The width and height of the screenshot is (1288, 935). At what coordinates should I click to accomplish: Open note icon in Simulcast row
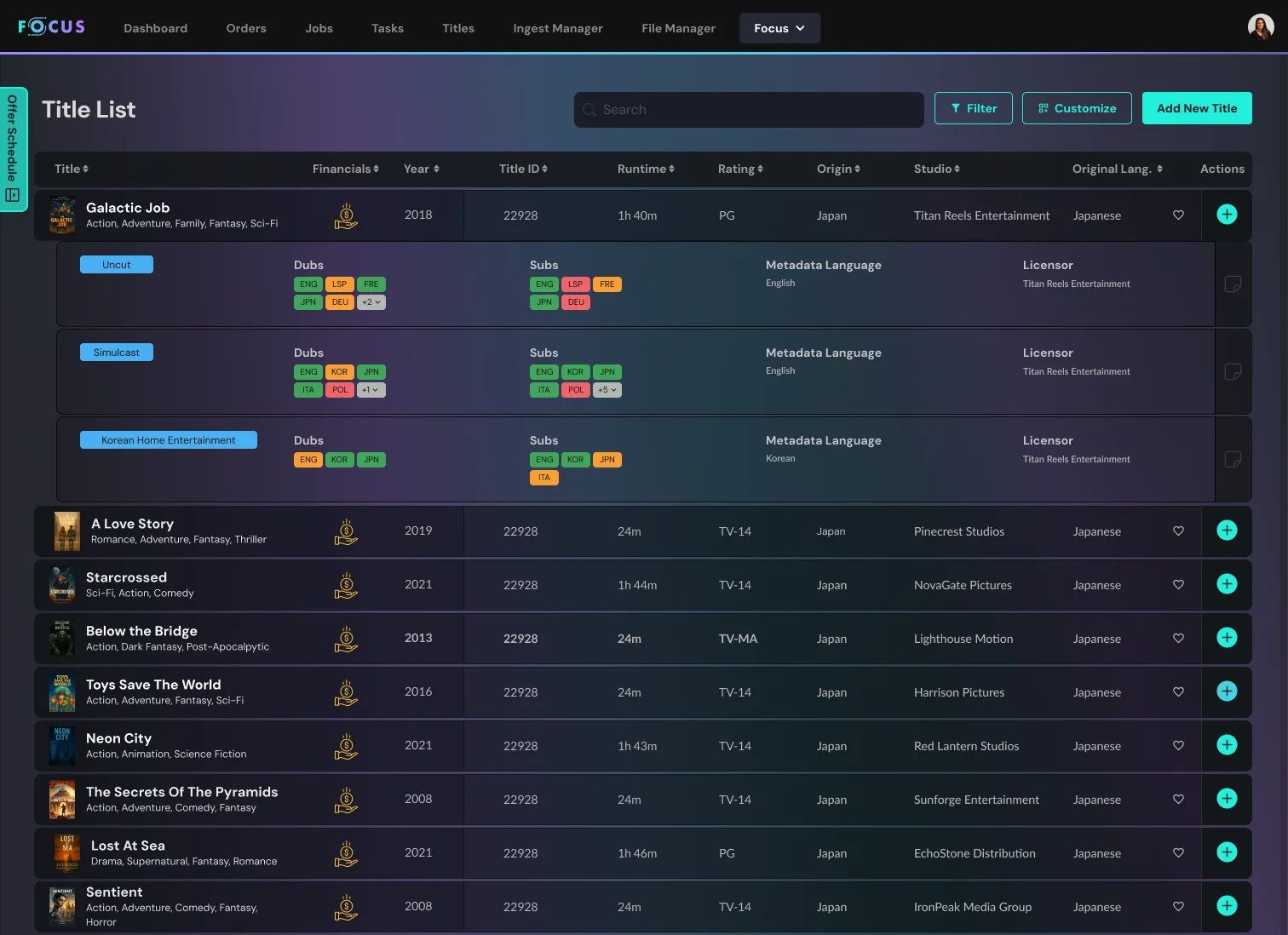click(1232, 372)
